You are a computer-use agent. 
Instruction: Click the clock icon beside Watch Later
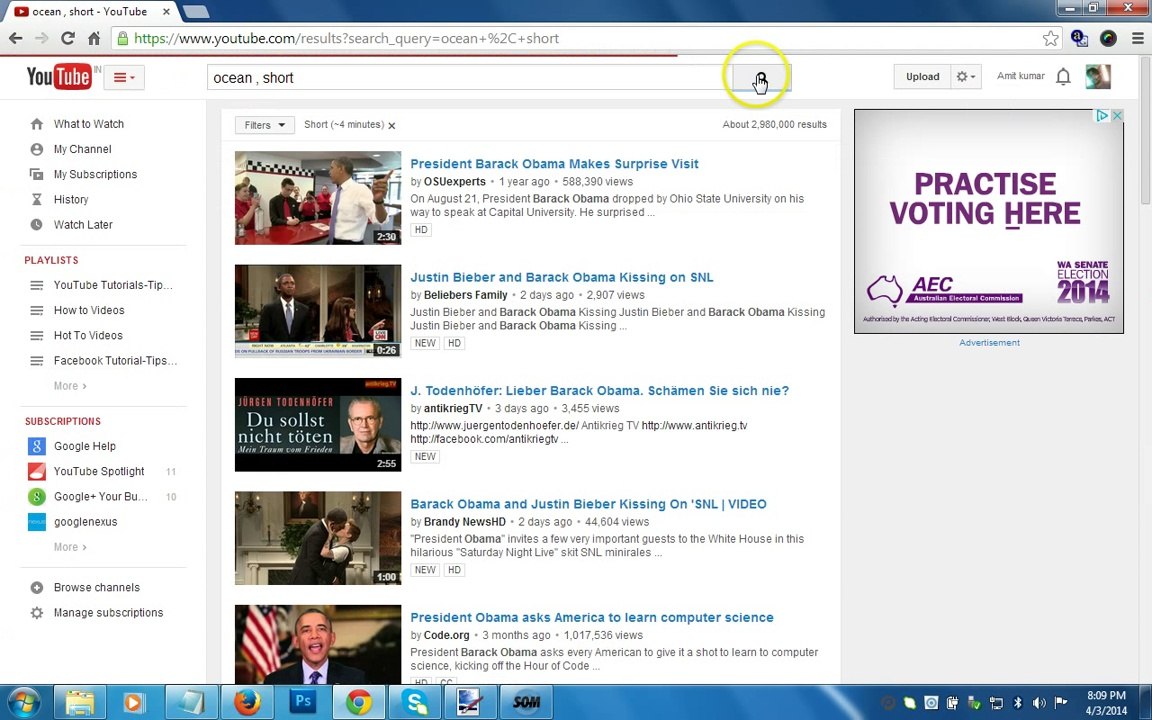click(x=37, y=225)
